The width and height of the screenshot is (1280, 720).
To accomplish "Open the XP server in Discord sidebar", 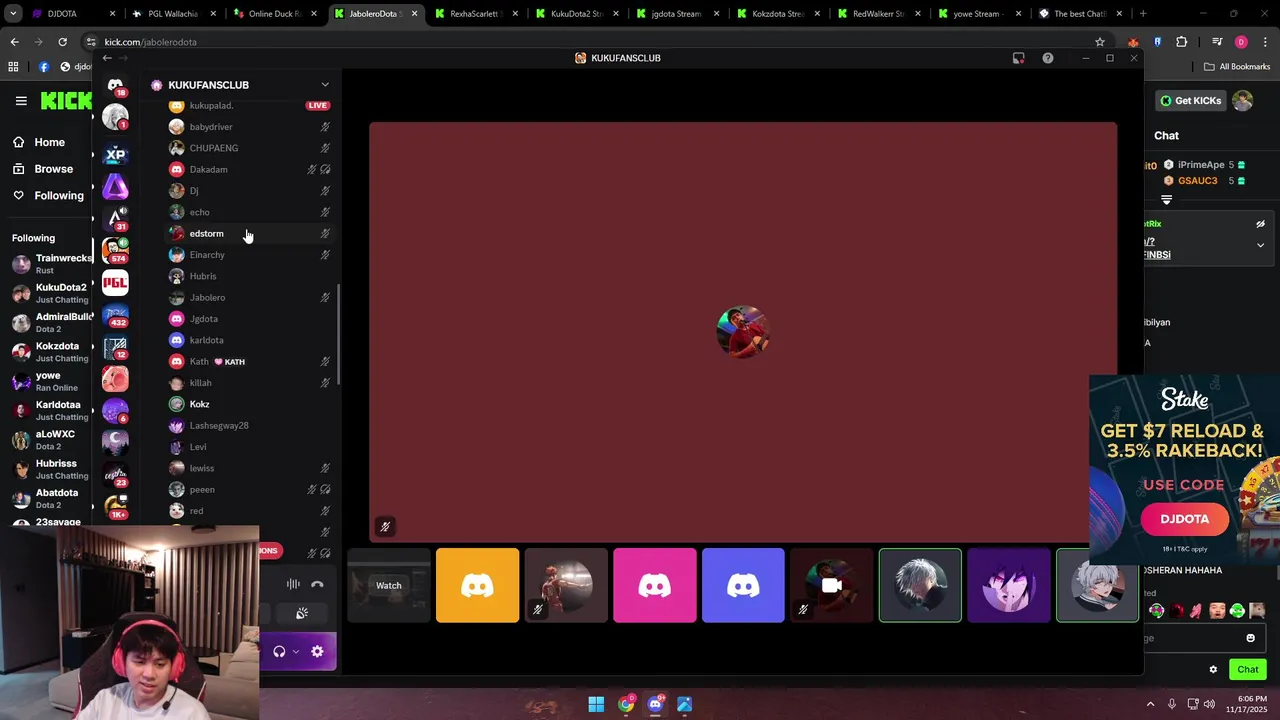I will (x=115, y=154).
